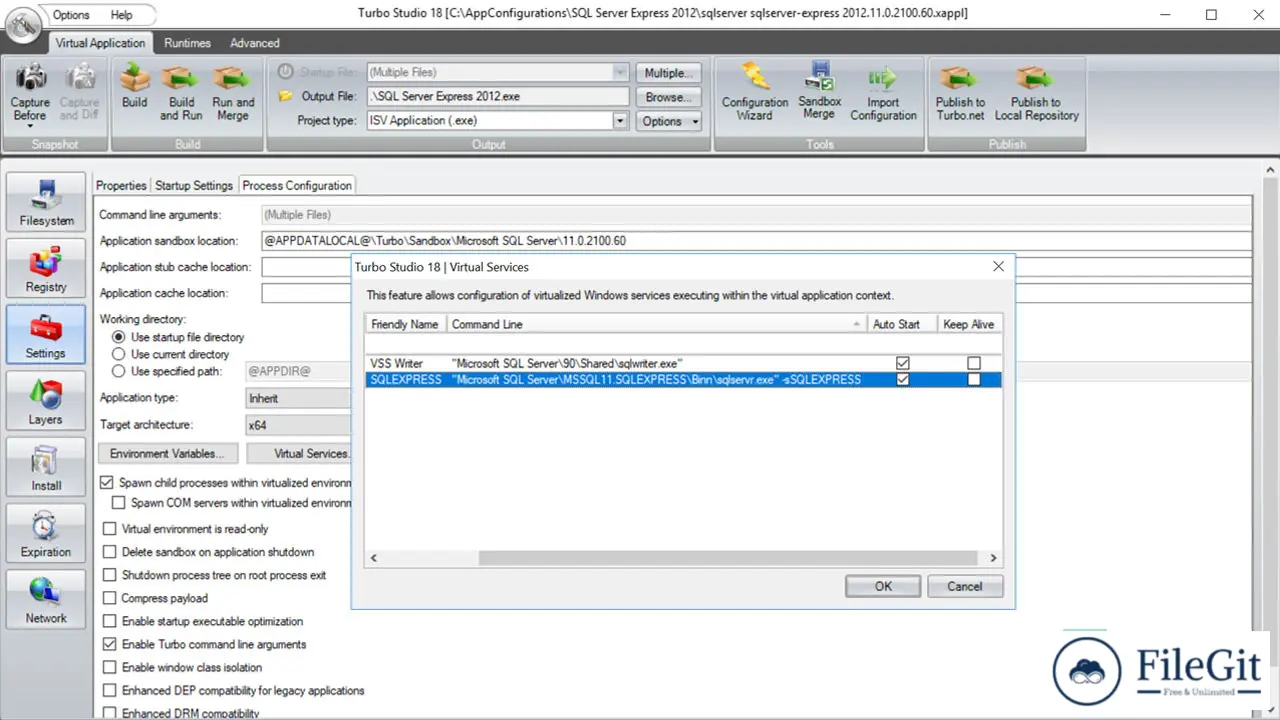Click Publish to Local Repository icon
The height and width of the screenshot is (720, 1280).
(1036, 78)
